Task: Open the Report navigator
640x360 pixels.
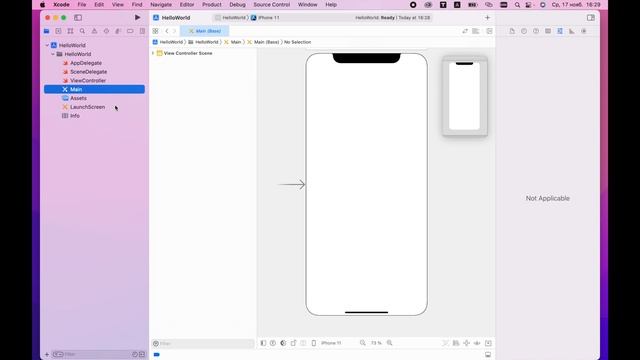Action: pos(142,31)
